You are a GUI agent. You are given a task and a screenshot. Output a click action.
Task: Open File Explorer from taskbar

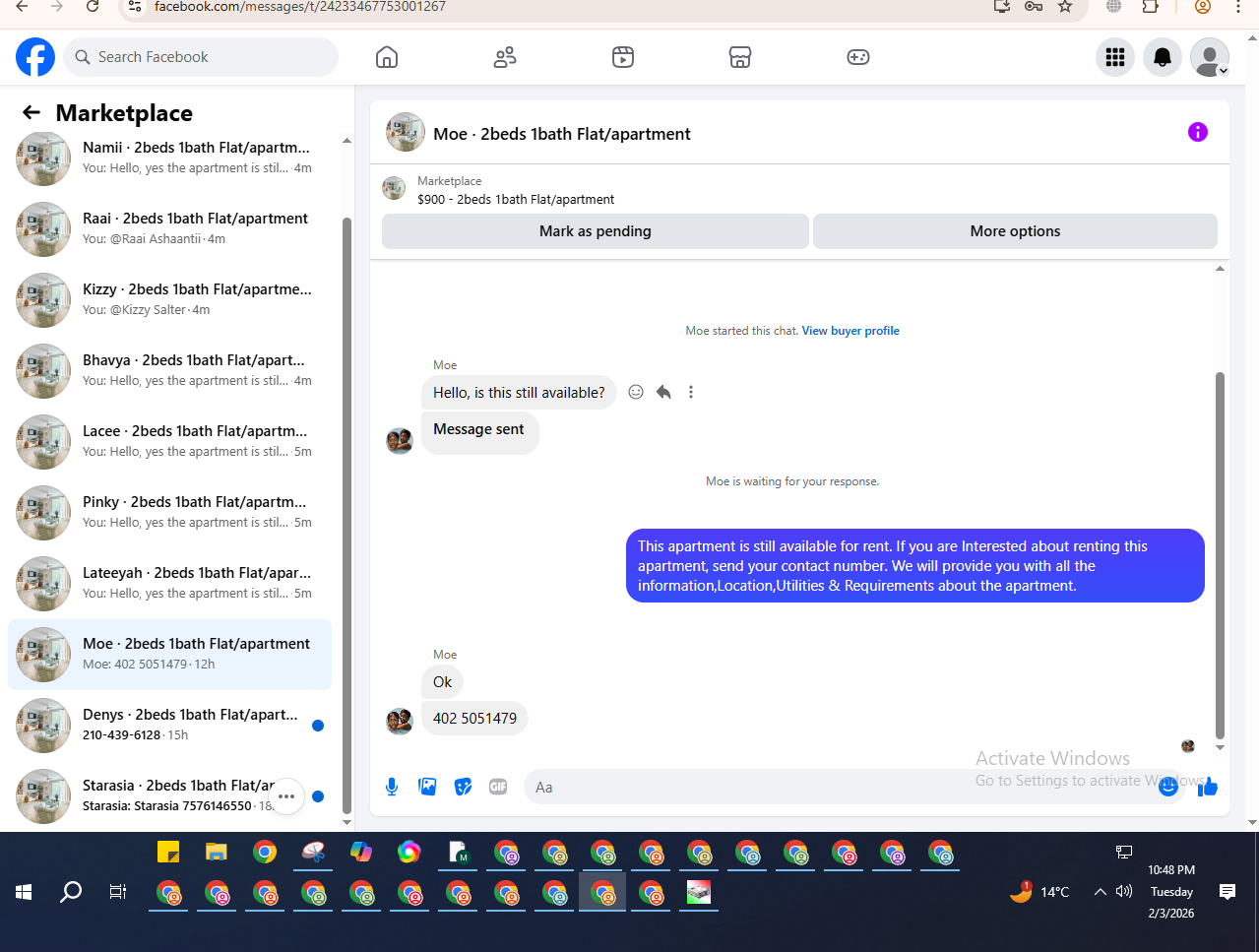point(217,852)
